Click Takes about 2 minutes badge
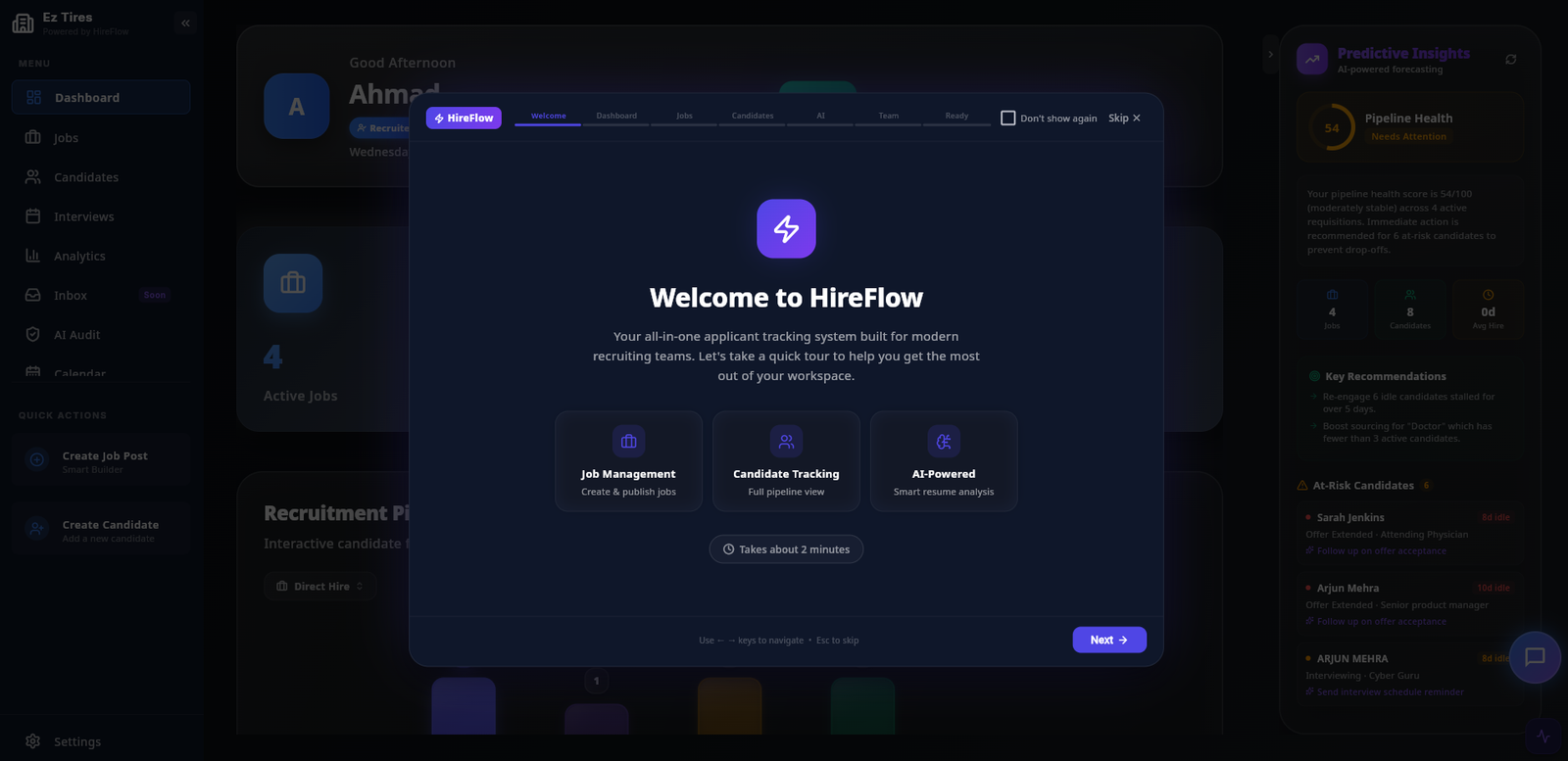Screen dimensions: 1568x761 click(786, 549)
